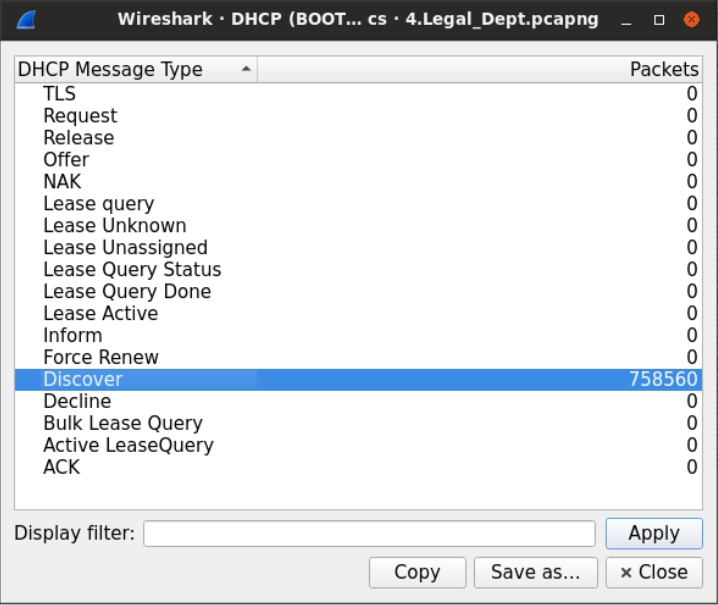Image resolution: width=718 pixels, height=605 pixels.
Task: Click the × Close button
Action: pyautogui.click(x=654, y=572)
